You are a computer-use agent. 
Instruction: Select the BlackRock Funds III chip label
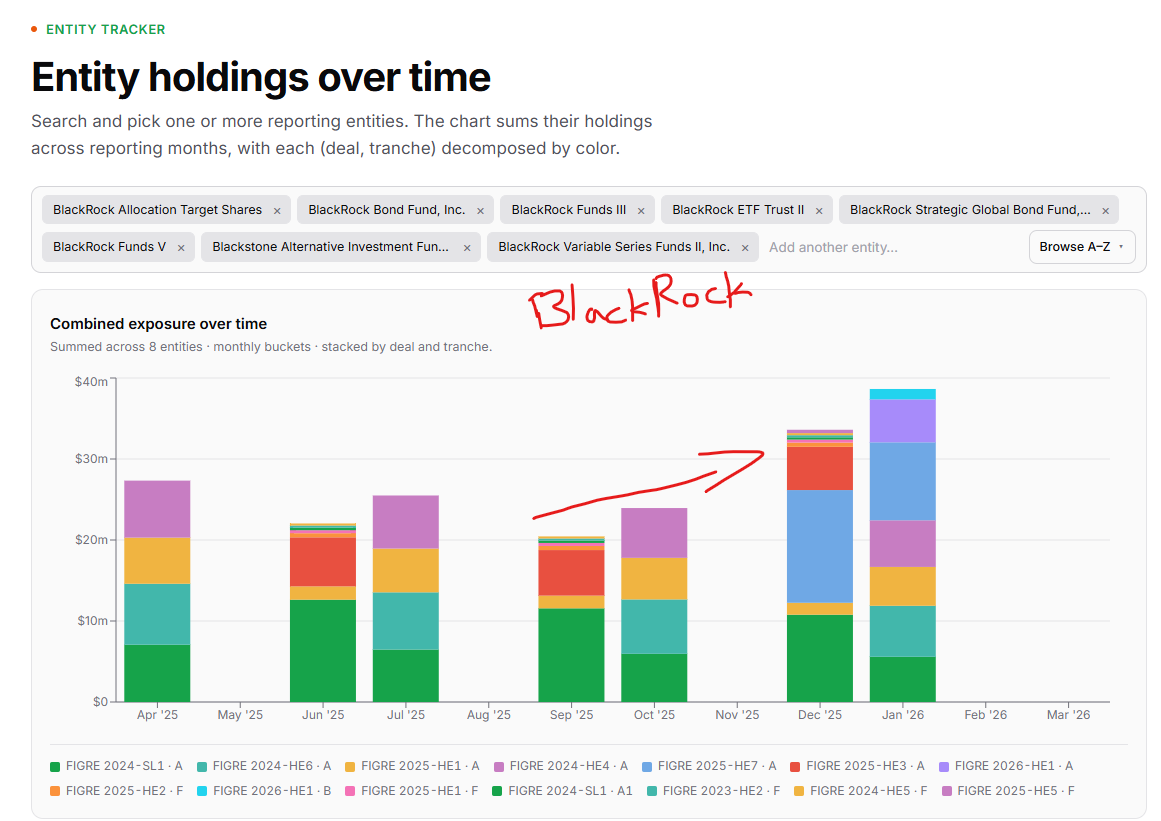click(569, 210)
